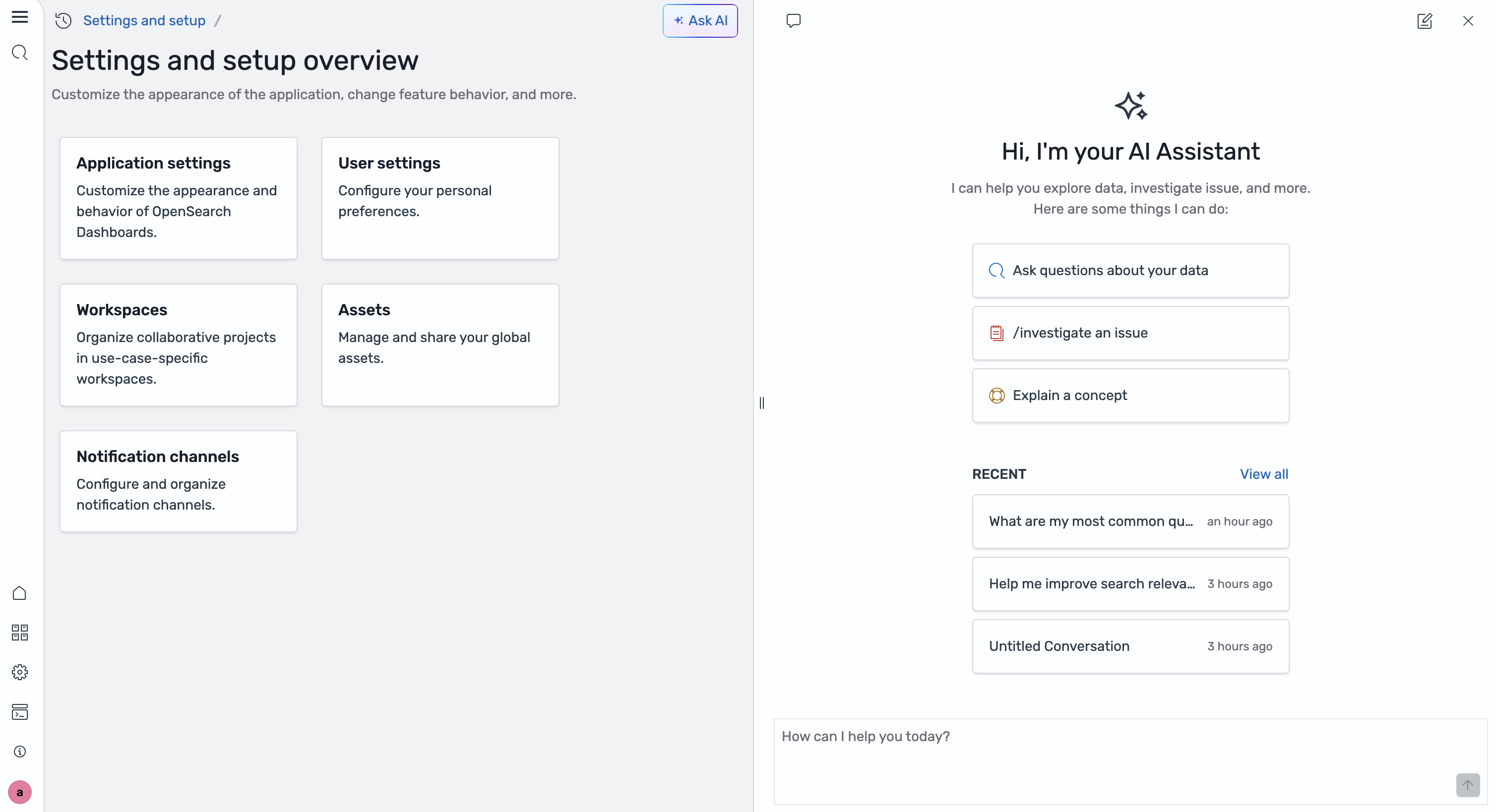Viewport: 1496px width, 812px height.
Task: Send message with the arrow button
Action: [1468, 785]
